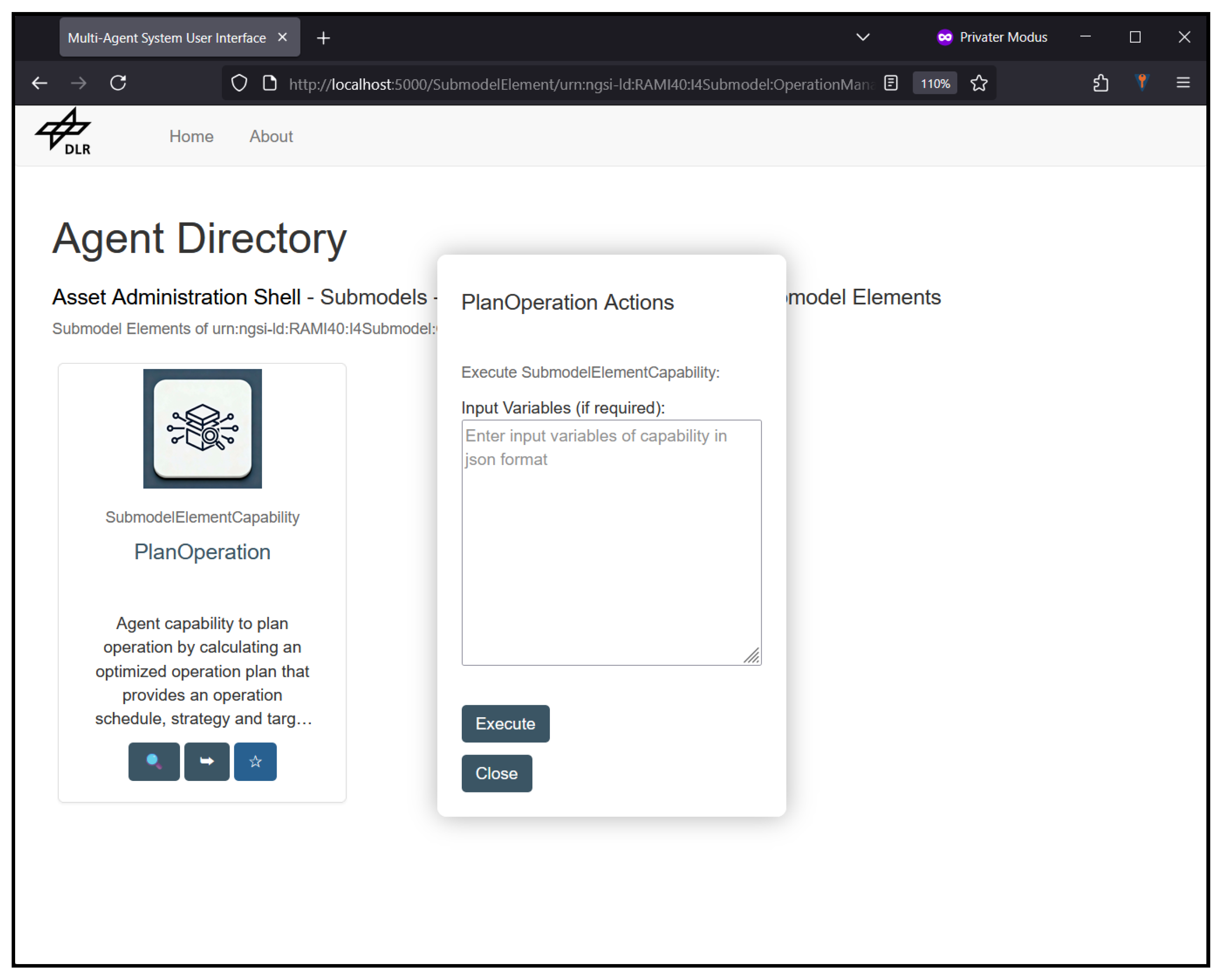Bookmark page with star icon in address bar
This screenshot has height=980, width=1225.
[979, 83]
